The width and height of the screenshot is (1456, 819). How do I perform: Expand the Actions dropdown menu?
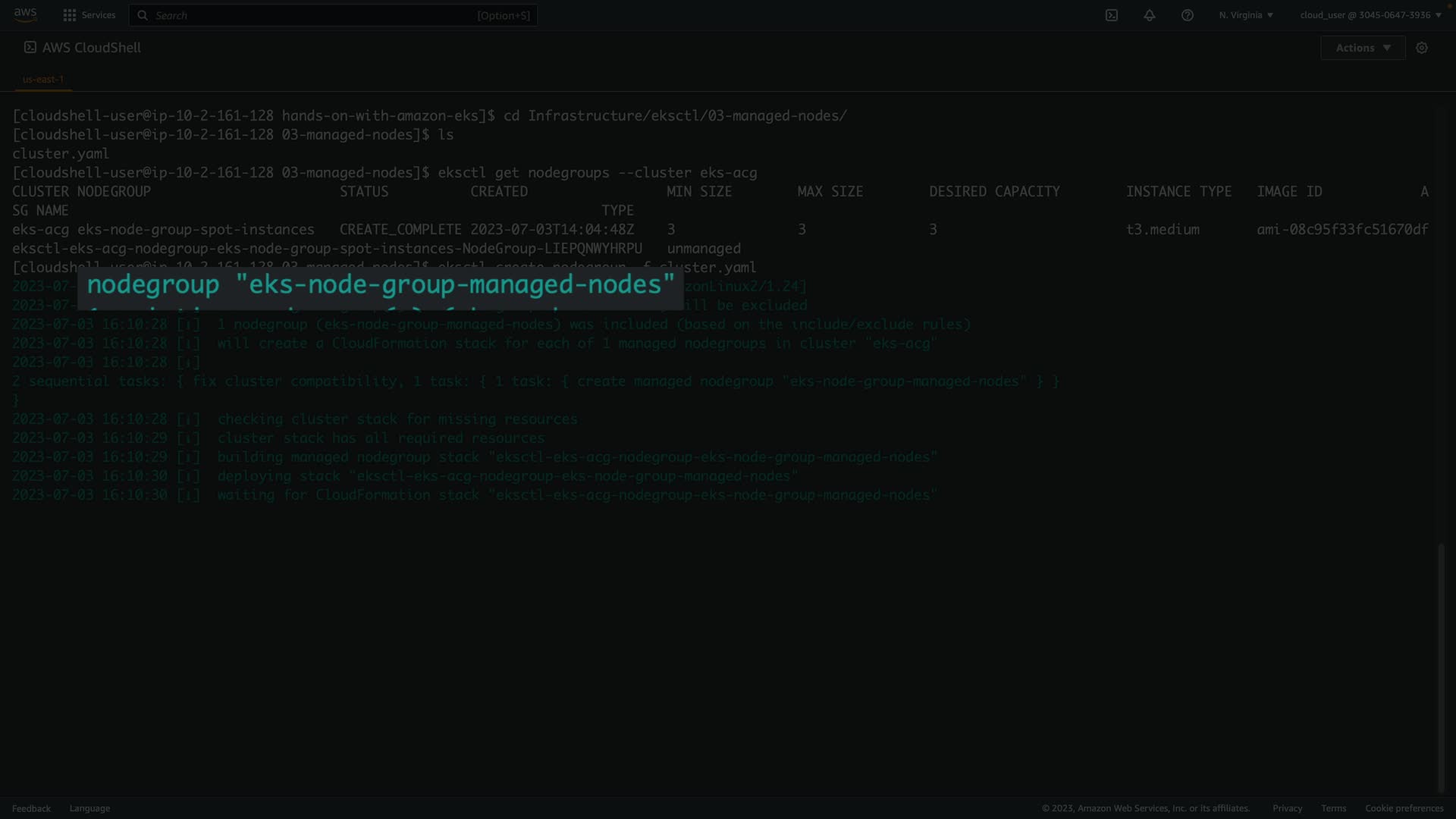pyautogui.click(x=1363, y=48)
